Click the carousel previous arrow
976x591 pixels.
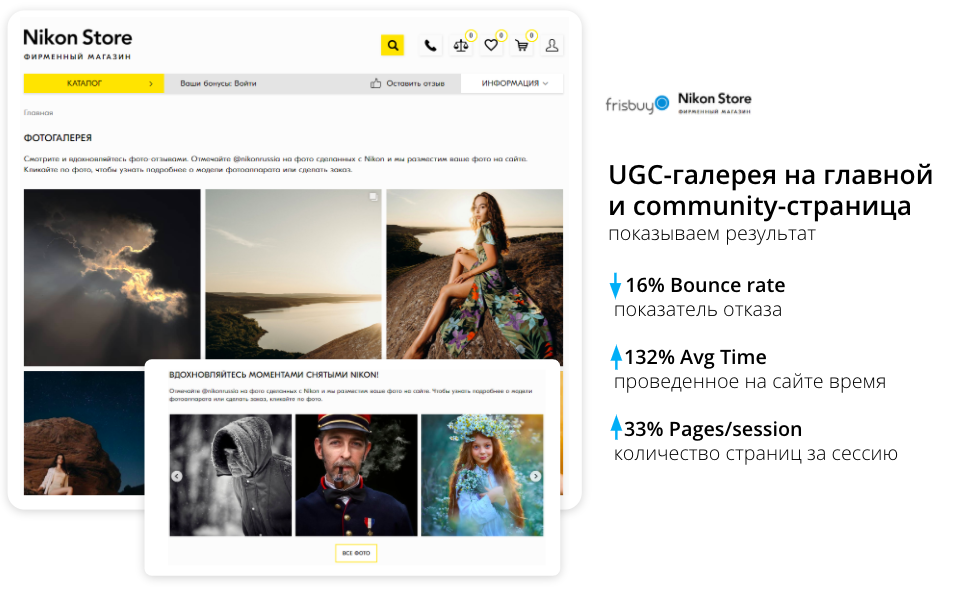coord(177,476)
